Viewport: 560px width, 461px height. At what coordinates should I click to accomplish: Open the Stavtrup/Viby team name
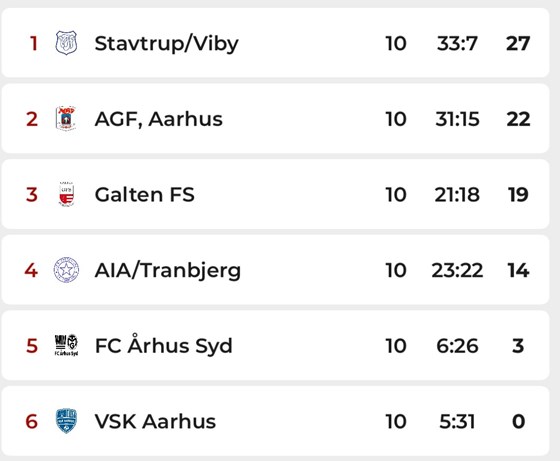[166, 44]
